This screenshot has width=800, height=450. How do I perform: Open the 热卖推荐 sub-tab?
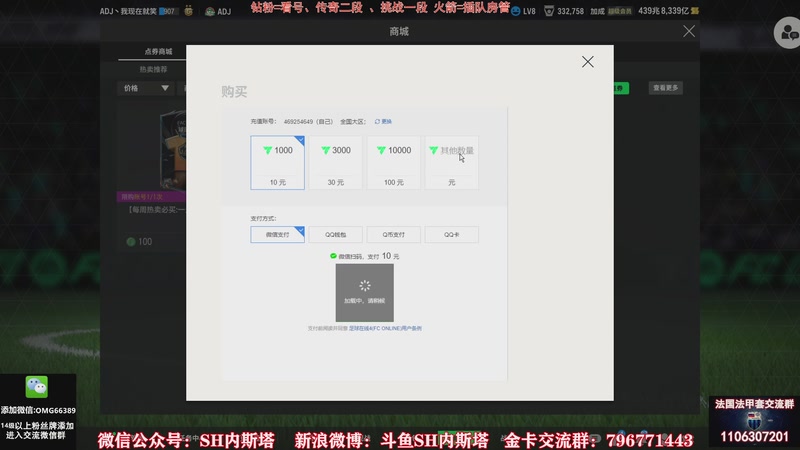tap(153, 69)
